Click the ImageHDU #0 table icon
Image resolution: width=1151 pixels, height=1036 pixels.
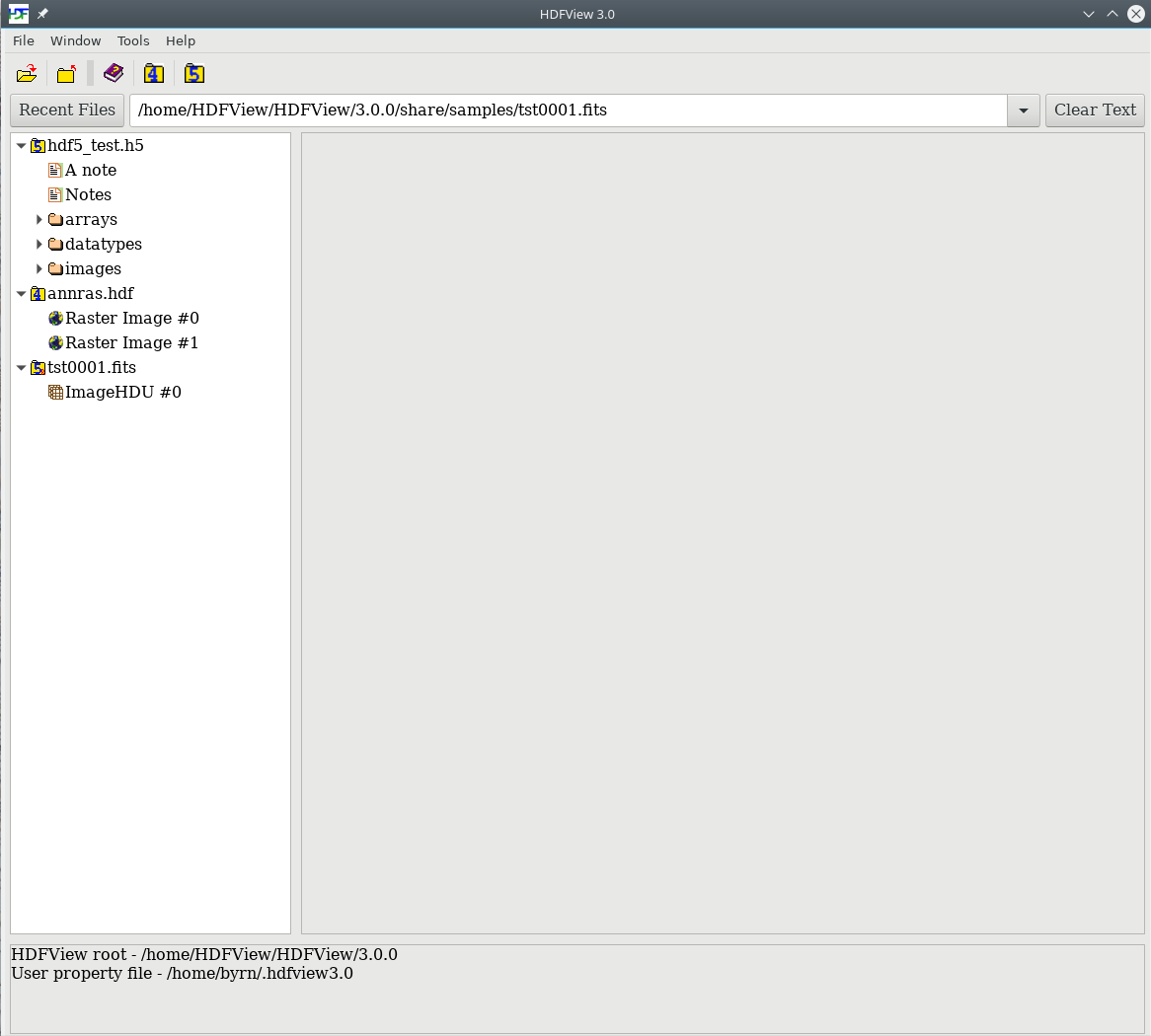[55, 393]
